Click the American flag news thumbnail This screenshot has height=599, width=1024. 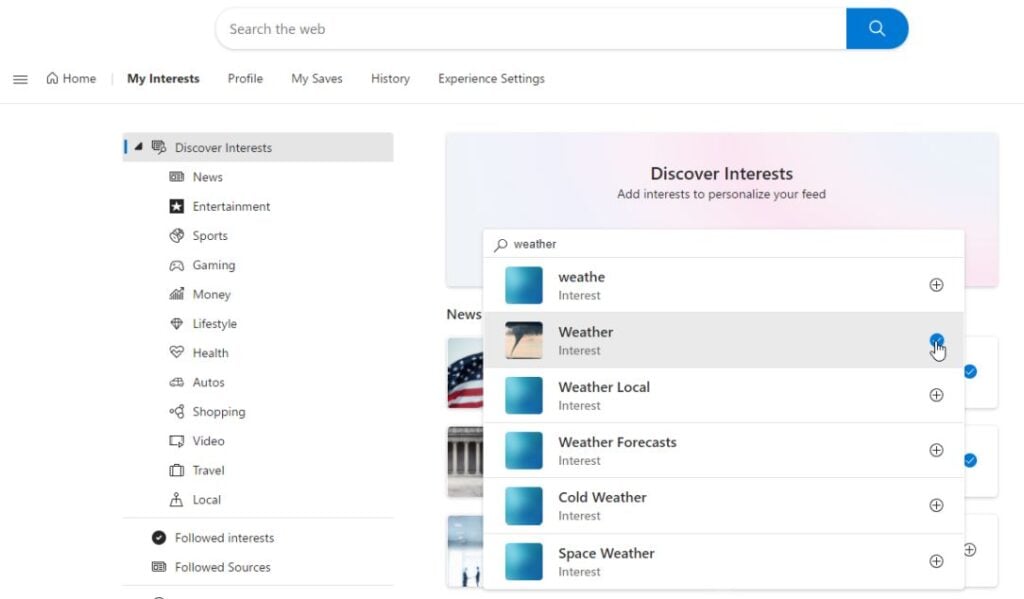click(x=465, y=373)
